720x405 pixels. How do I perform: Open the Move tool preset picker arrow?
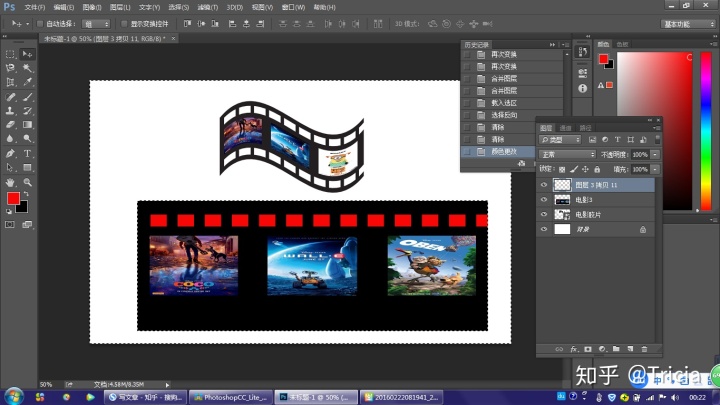click(x=27, y=24)
